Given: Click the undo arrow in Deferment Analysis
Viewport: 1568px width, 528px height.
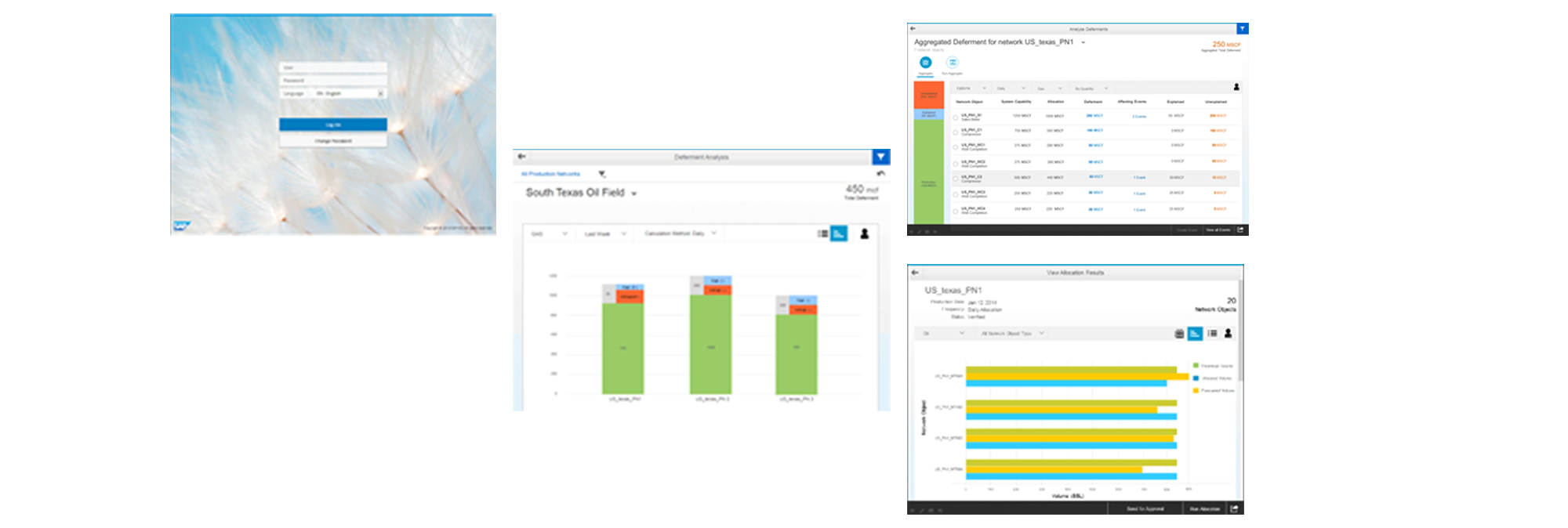Looking at the screenshot, I should point(880,174).
